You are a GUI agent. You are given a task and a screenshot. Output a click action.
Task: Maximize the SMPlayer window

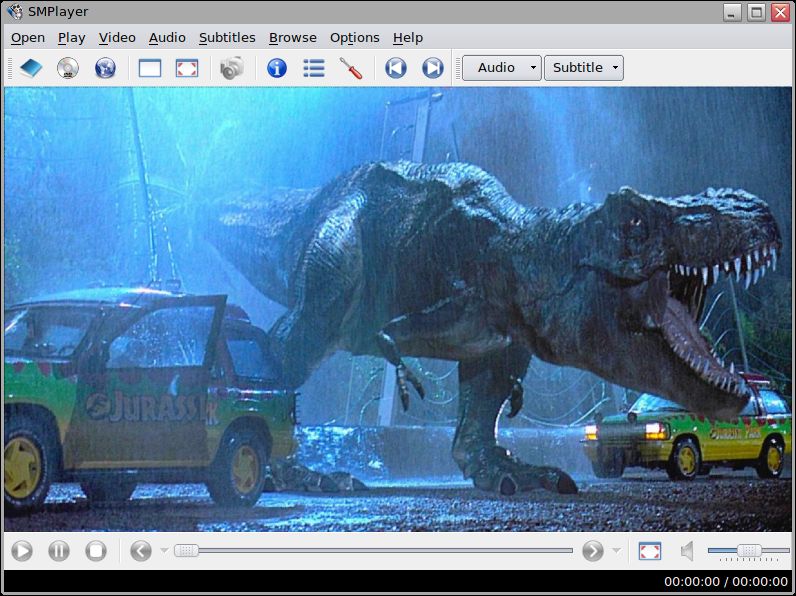tap(756, 12)
